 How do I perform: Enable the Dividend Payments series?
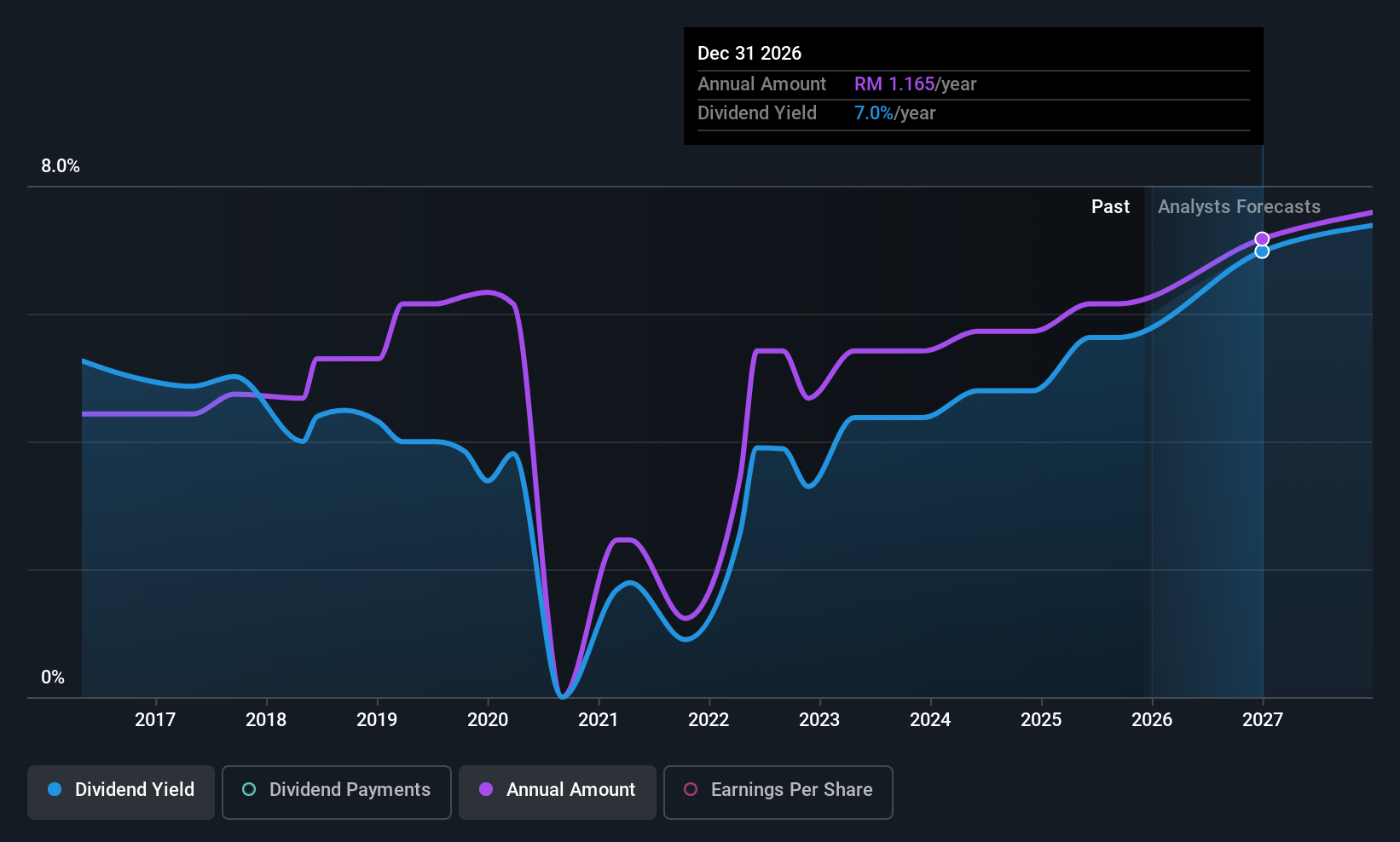tap(337, 793)
